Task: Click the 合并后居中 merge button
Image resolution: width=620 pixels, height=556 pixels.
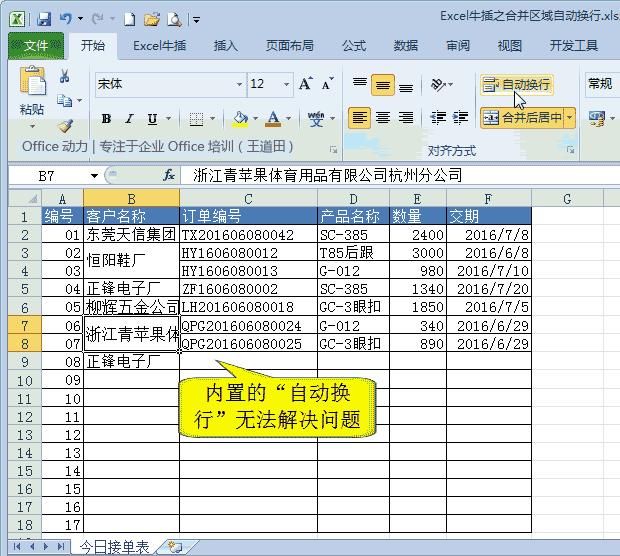Action: tap(523, 117)
